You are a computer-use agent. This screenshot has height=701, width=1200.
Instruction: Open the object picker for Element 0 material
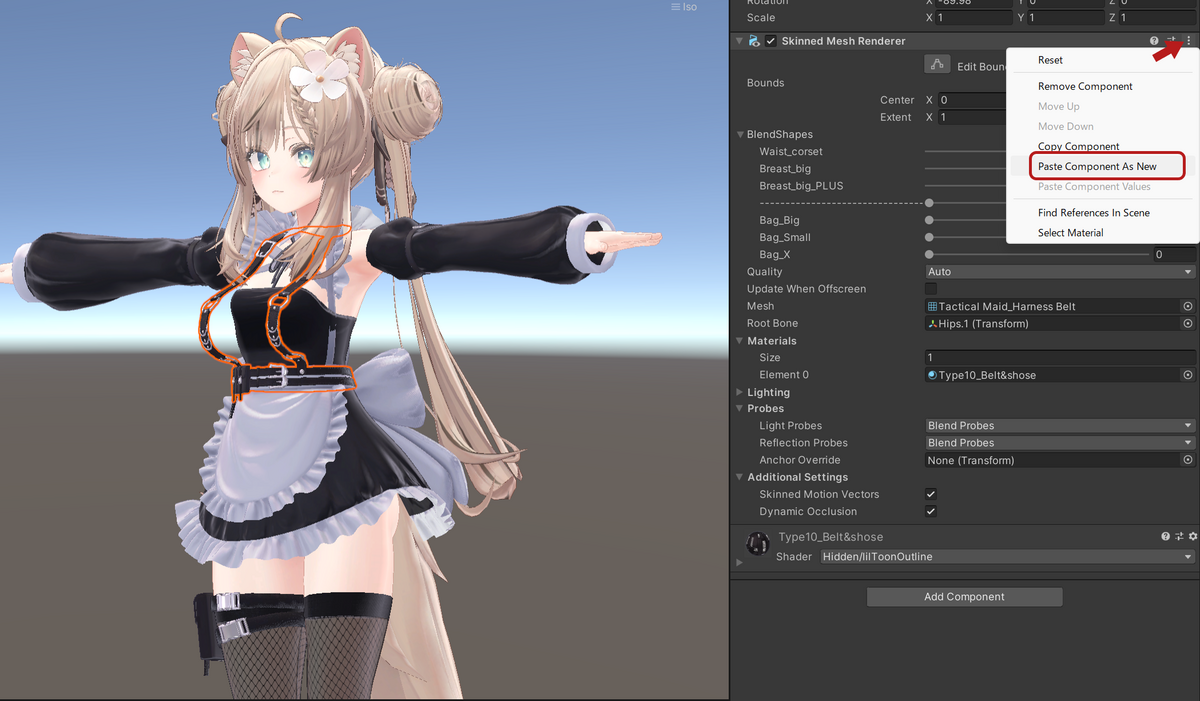(x=1188, y=374)
